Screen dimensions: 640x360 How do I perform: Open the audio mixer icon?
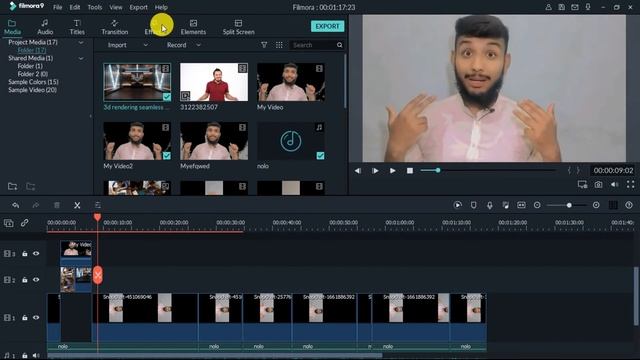click(505, 205)
